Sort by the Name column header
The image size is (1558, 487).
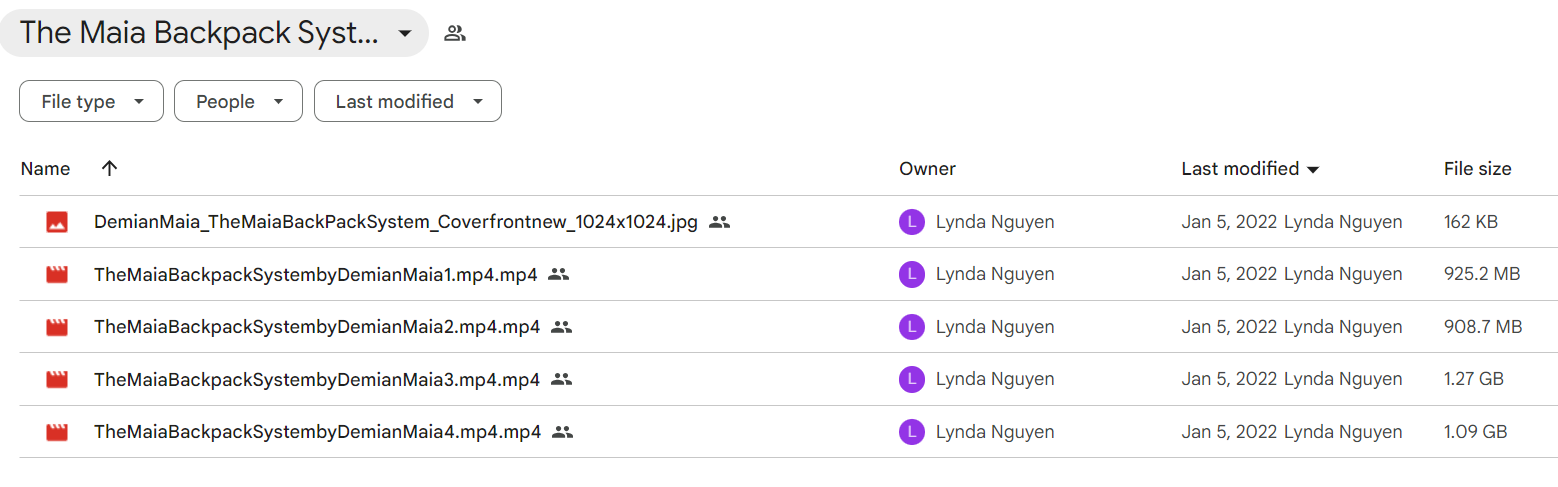click(45, 169)
